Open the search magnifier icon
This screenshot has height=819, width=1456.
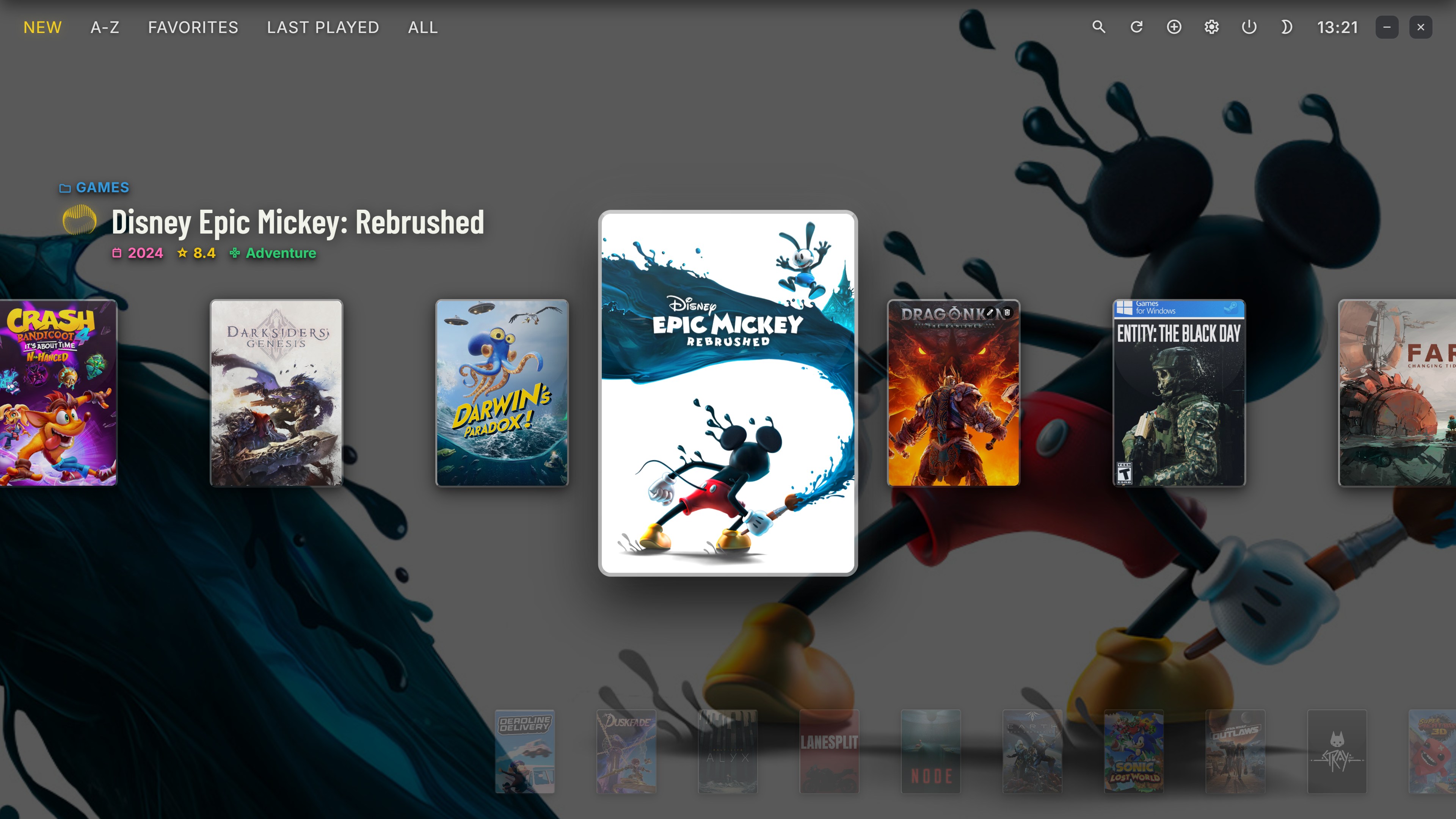(x=1098, y=27)
